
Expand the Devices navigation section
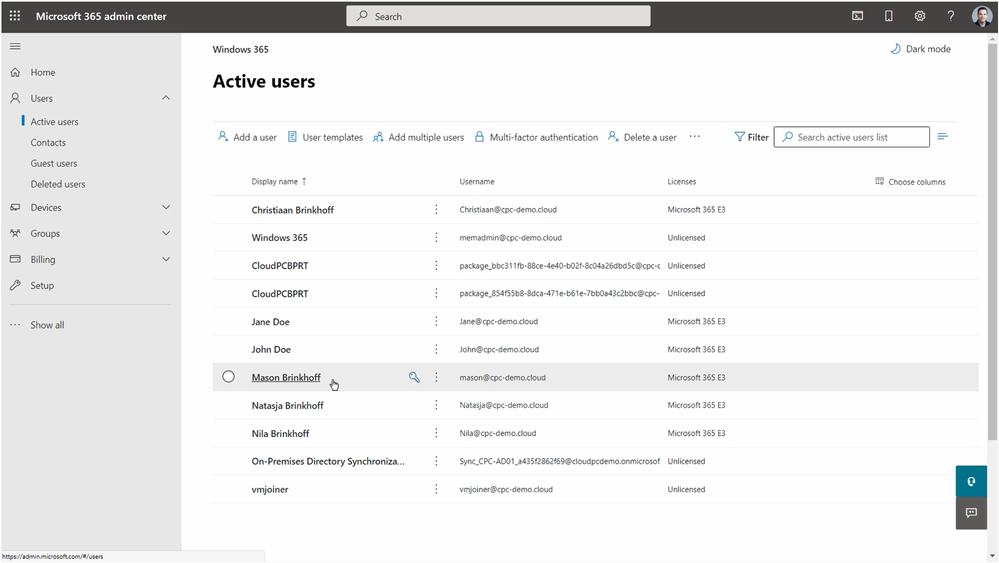(x=166, y=208)
